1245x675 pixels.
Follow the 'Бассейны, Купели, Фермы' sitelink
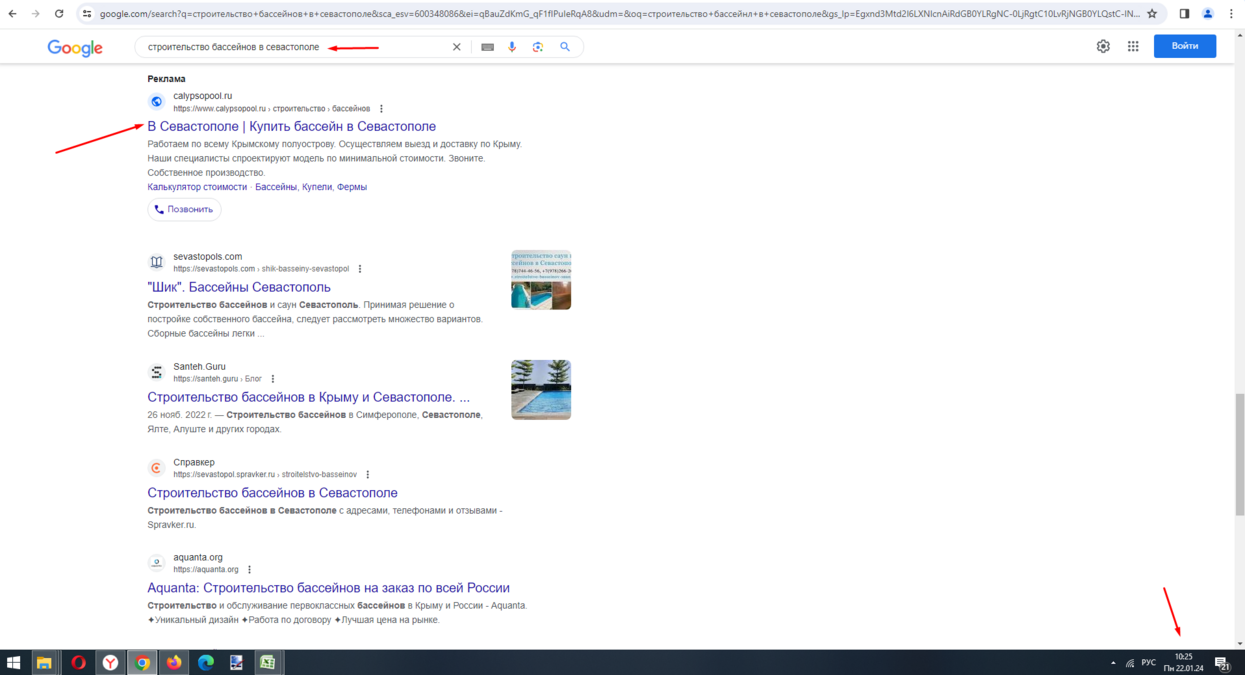tap(311, 187)
